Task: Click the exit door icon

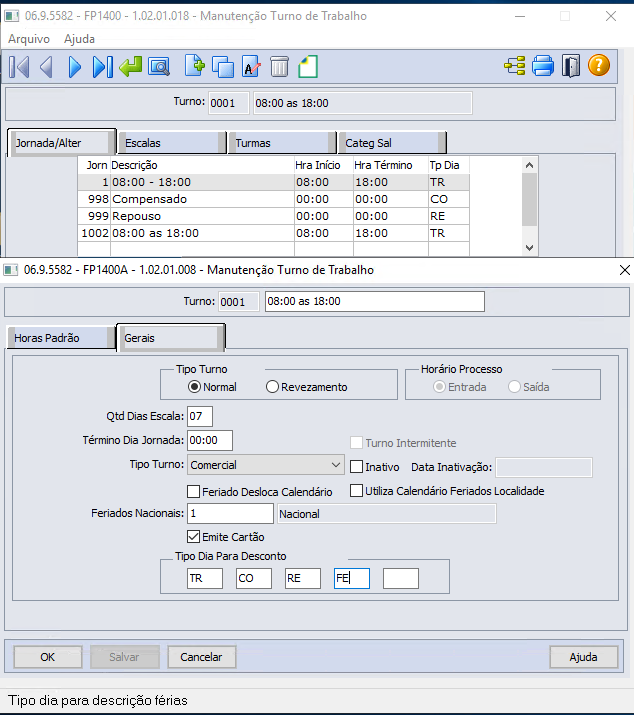Action: point(571,66)
